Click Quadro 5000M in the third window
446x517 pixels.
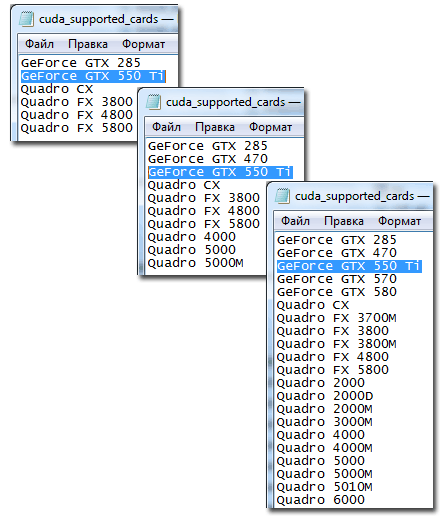point(325,474)
